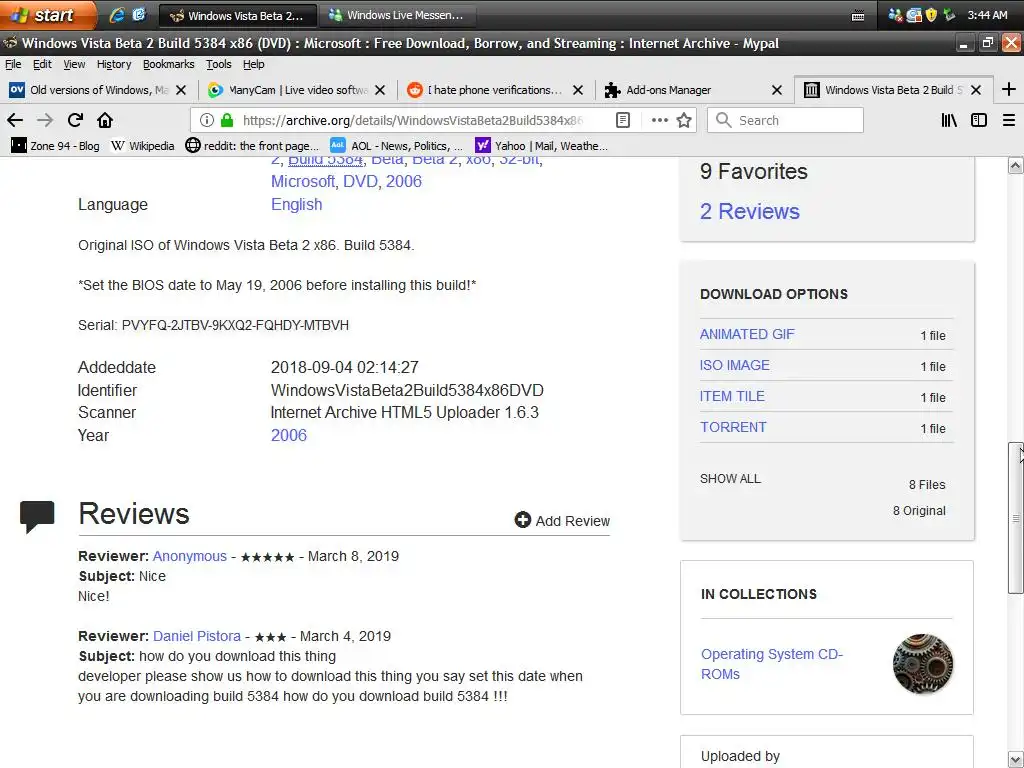Open Zone 94 - Blog bookmark

[x=55, y=146]
